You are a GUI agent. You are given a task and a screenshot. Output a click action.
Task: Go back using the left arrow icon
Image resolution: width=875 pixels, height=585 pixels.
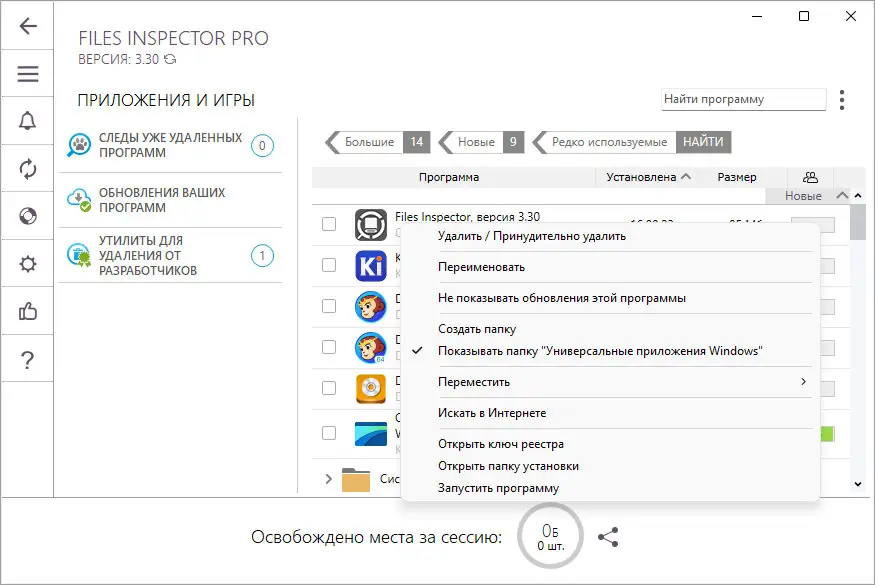tap(28, 26)
